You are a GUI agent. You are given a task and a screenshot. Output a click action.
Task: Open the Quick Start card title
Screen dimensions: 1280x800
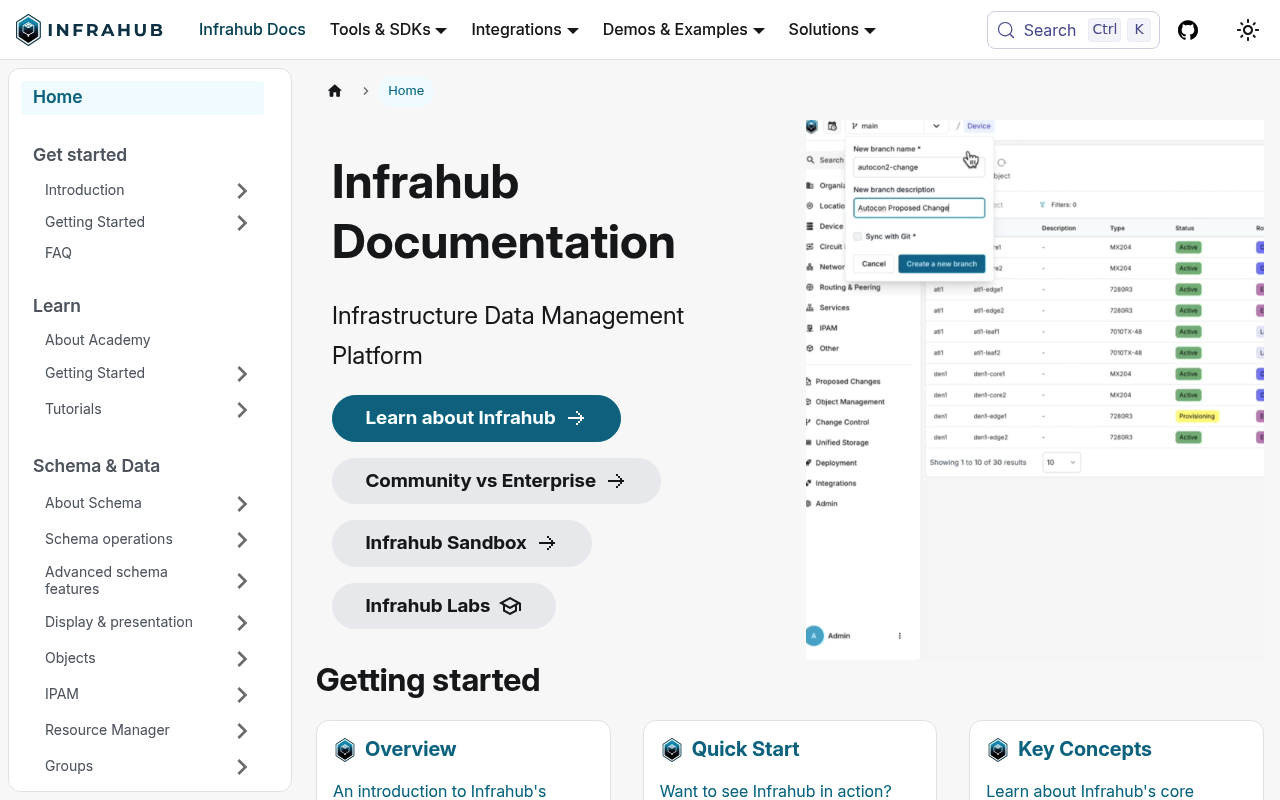click(x=745, y=749)
